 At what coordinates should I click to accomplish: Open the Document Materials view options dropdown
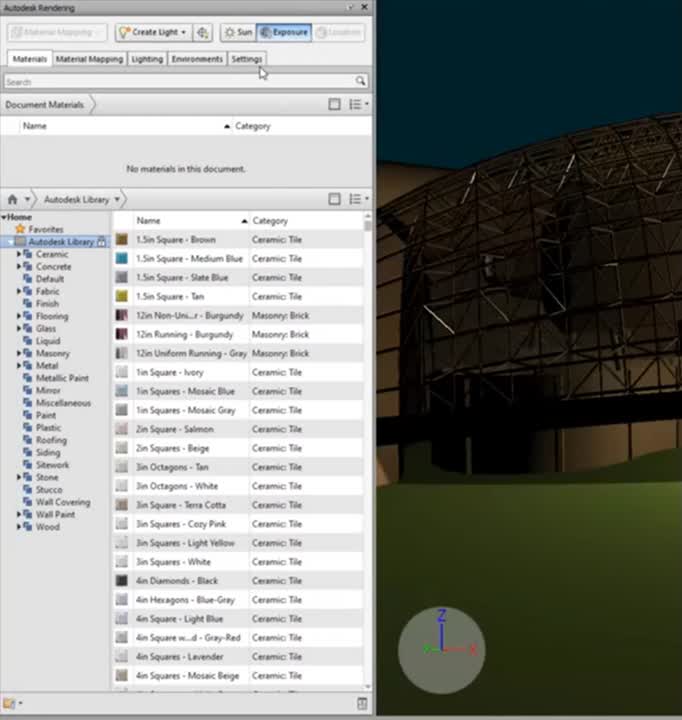[359, 104]
